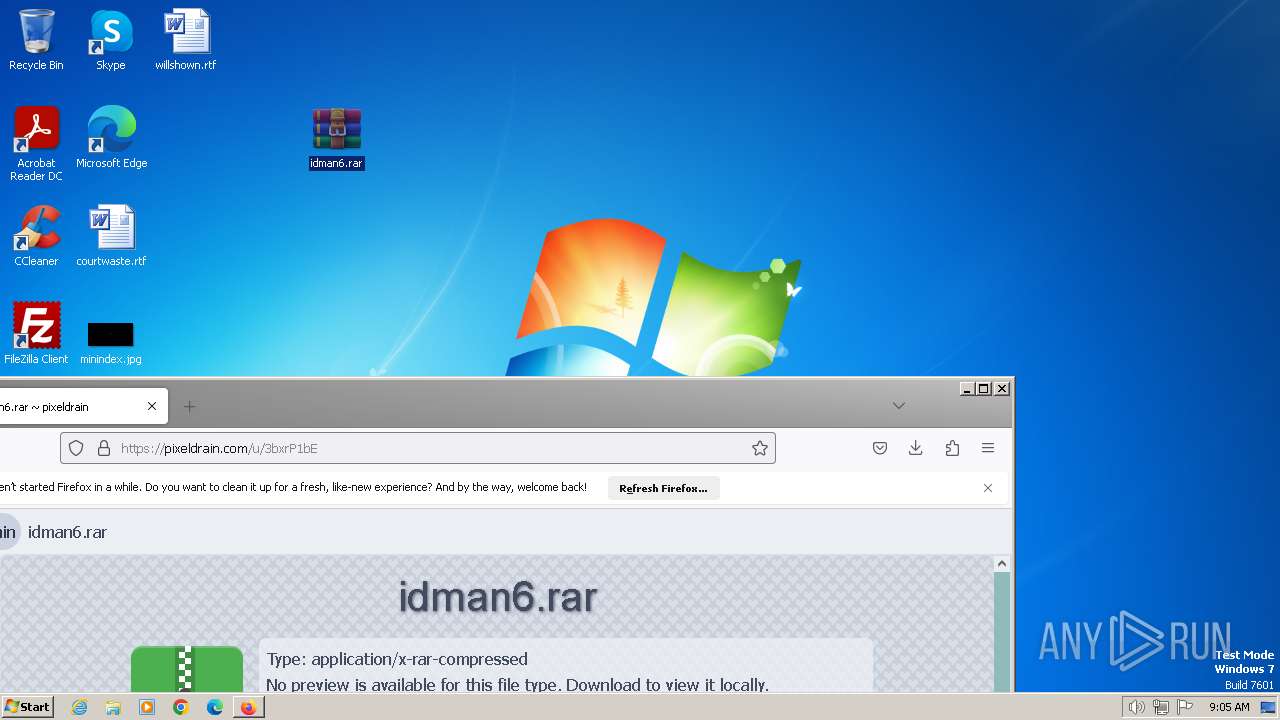Open a new Firefox tab
Image resolution: width=1280 pixels, height=720 pixels.
pyautogui.click(x=189, y=406)
